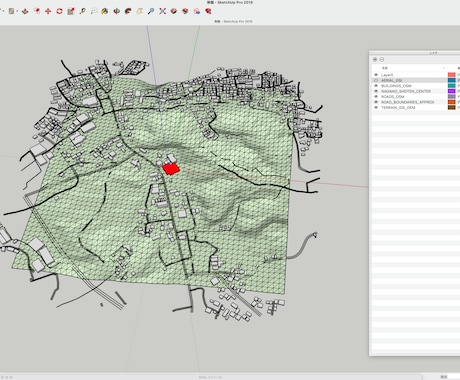Open the Extension Warehouse toolbar icon
The height and width of the screenshot is (380, 460).
click(x=185, y=11)
